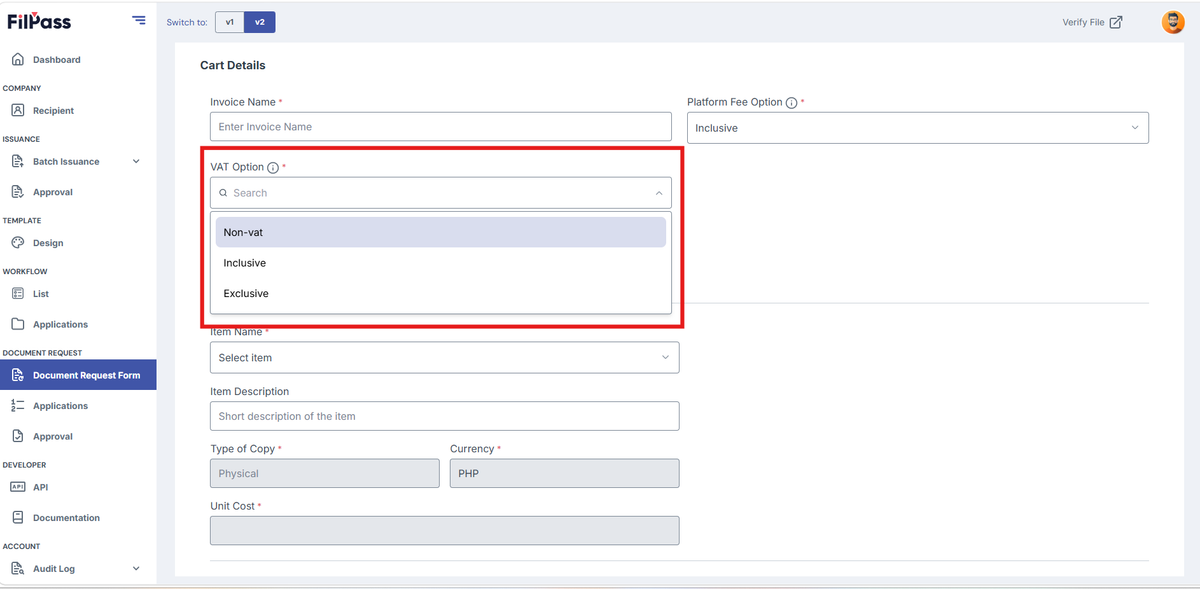Viewport: 1200px width, 589px height.
Task: Expand the Audit Log submenu chevron
Action: coord(136,569)
